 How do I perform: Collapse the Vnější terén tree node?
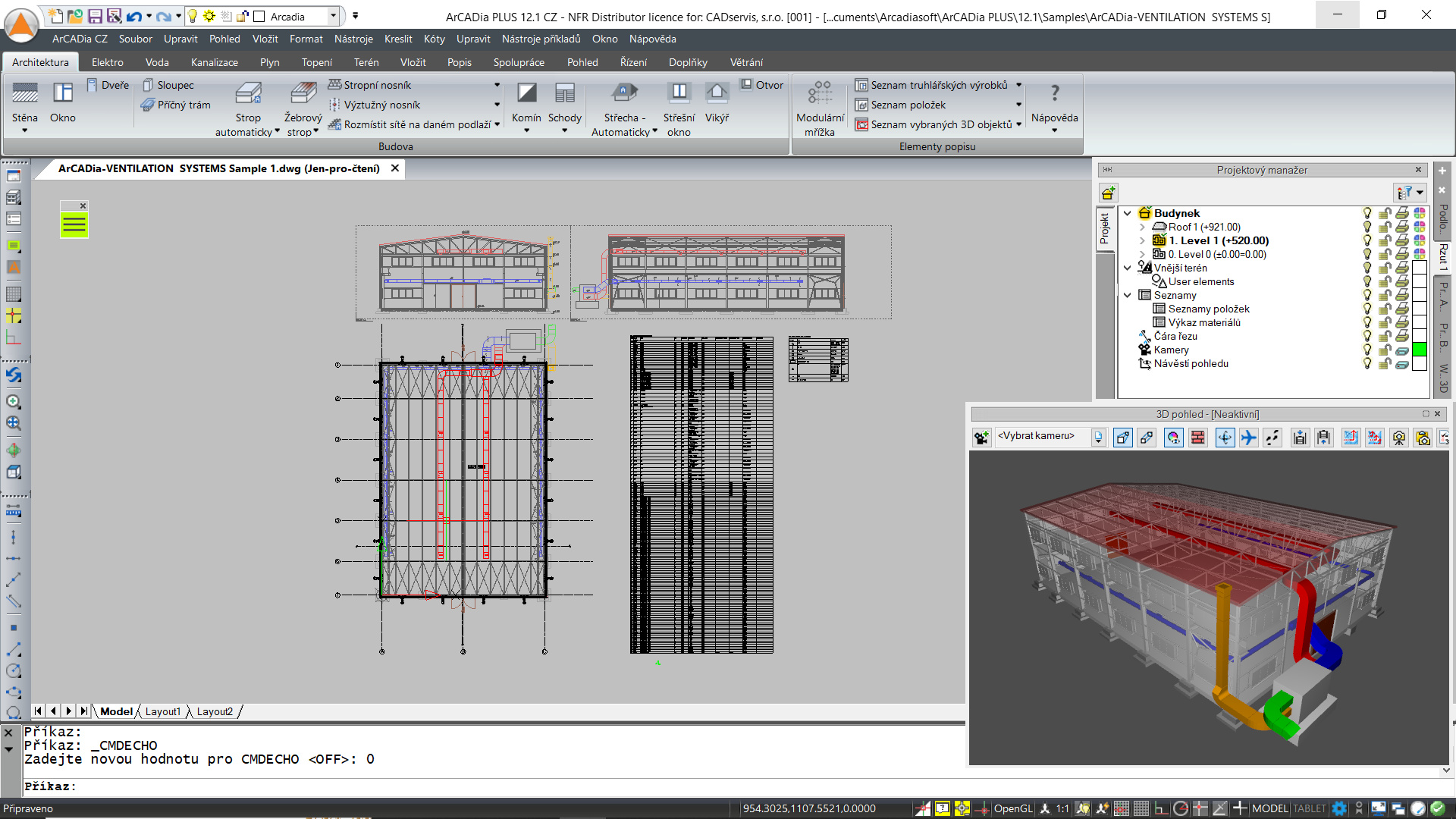tap(1128, 268)
